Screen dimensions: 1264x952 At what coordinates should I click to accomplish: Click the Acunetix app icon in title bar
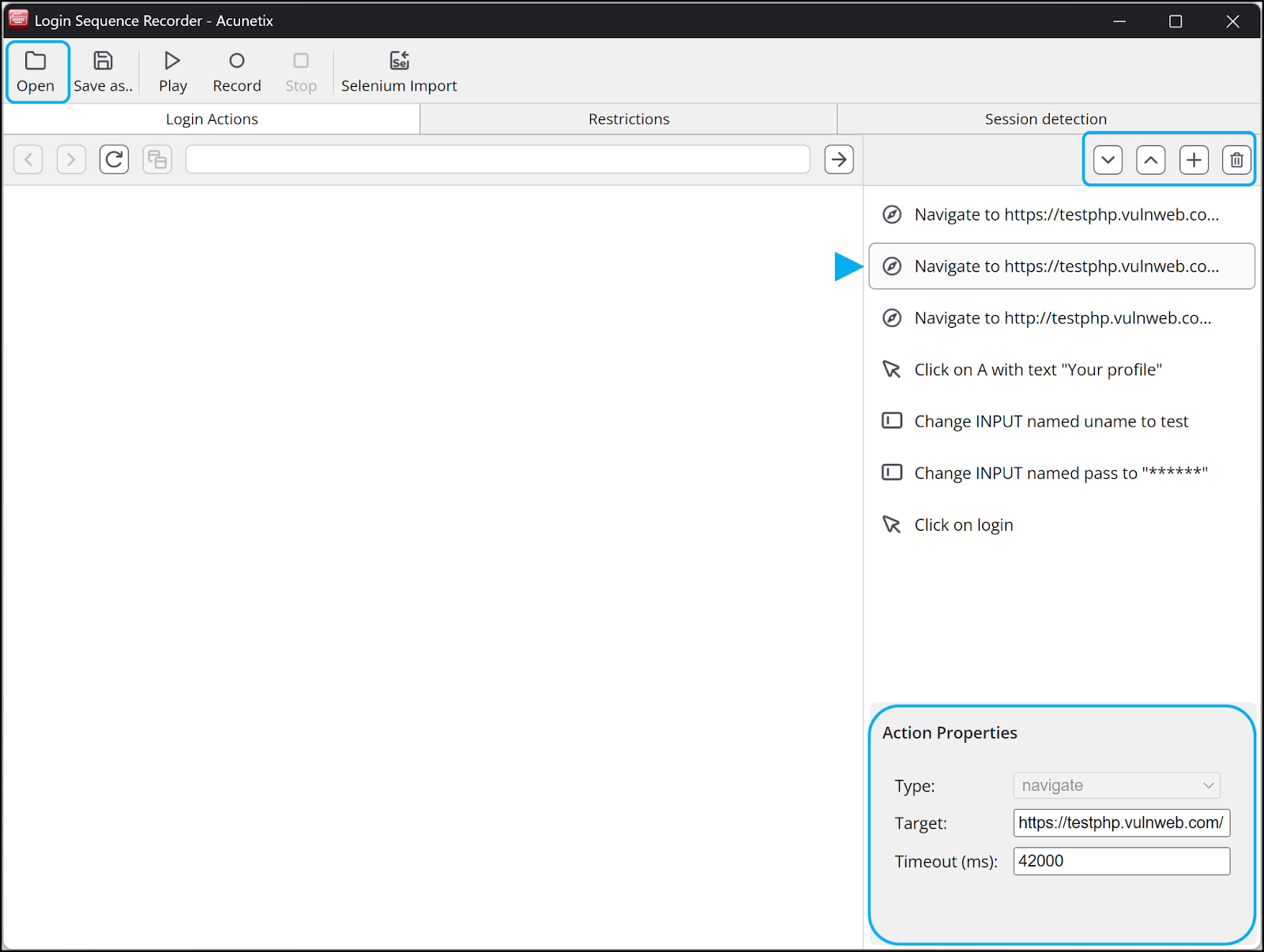click(x=18, y=20)
